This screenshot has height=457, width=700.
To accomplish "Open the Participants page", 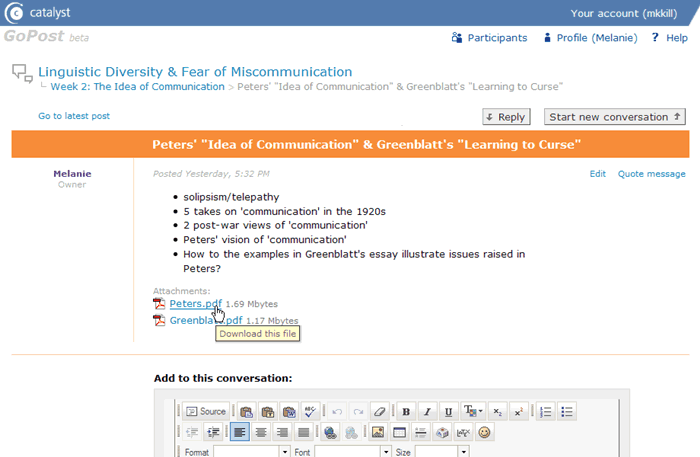I will (x=489, y=38).
